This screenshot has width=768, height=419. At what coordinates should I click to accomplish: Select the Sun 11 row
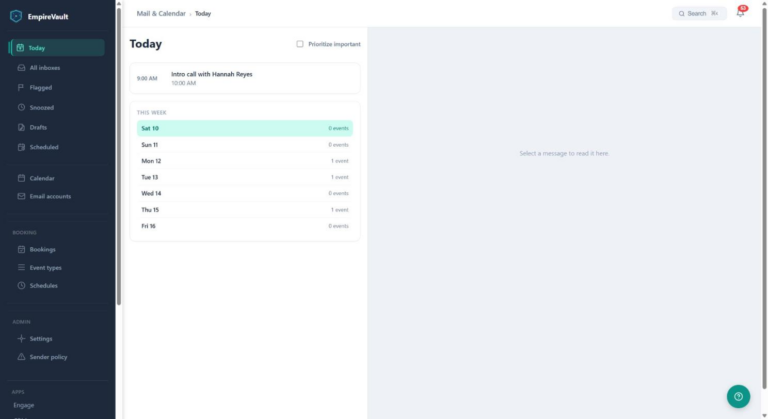[x=245, y=145]
